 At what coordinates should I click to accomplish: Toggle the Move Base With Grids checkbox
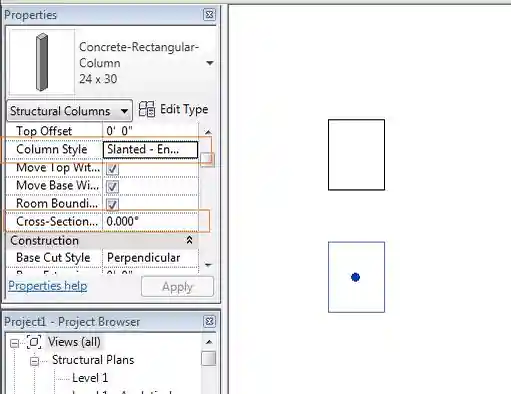112,186
